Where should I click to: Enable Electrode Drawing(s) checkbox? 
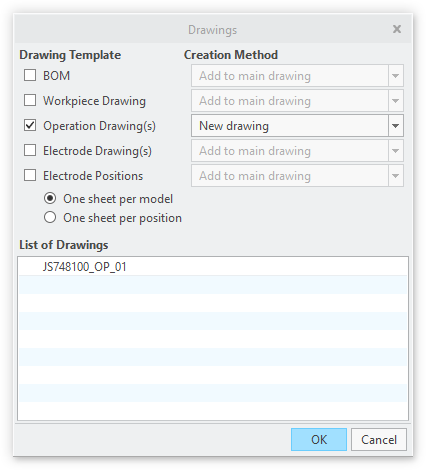click(30, 150)
